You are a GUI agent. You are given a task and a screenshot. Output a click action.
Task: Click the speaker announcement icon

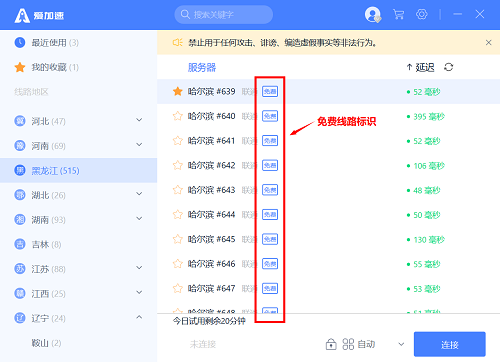coord(177,42)
